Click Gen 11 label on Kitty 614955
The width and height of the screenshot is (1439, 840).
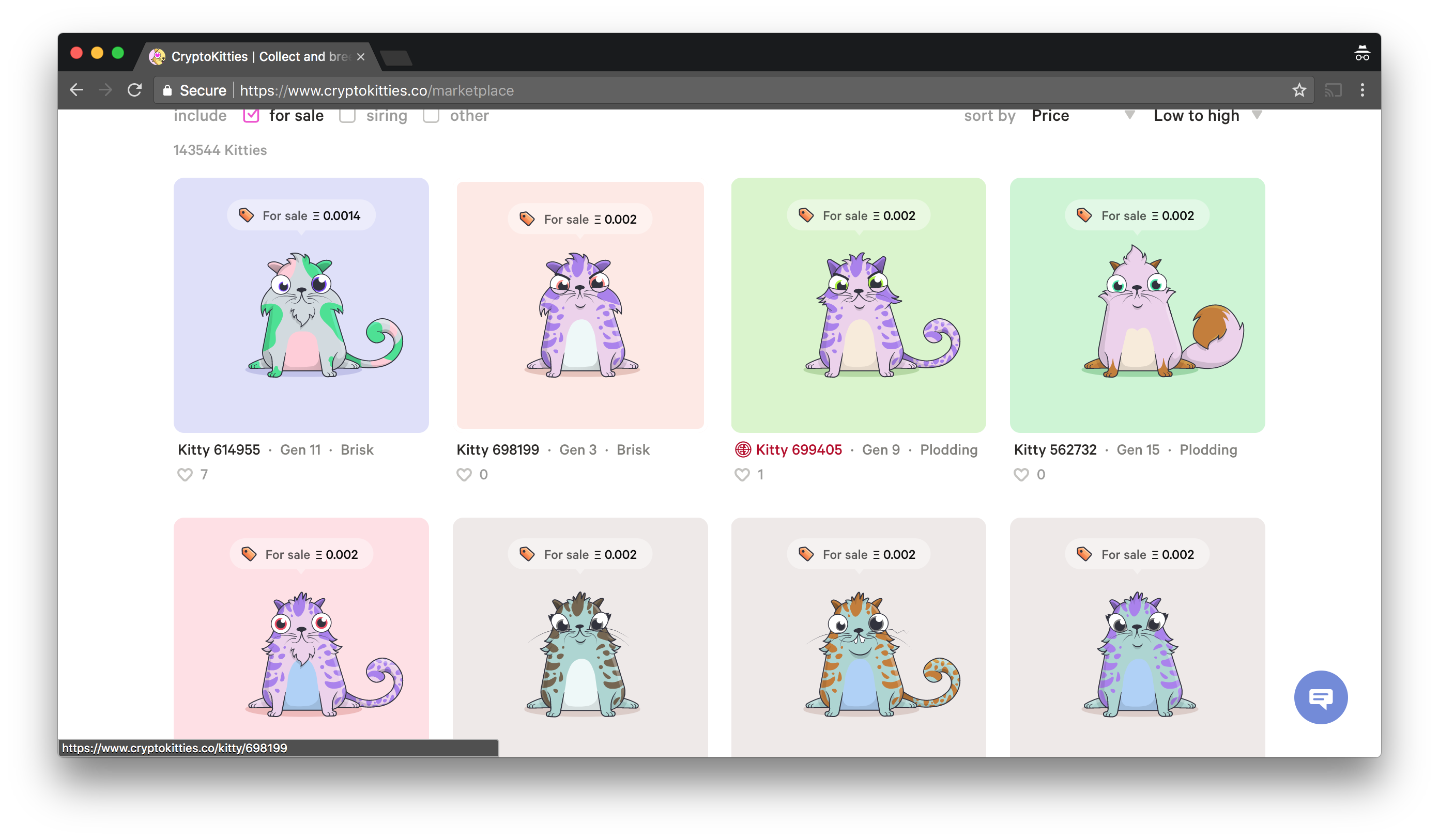coord(300,449)
